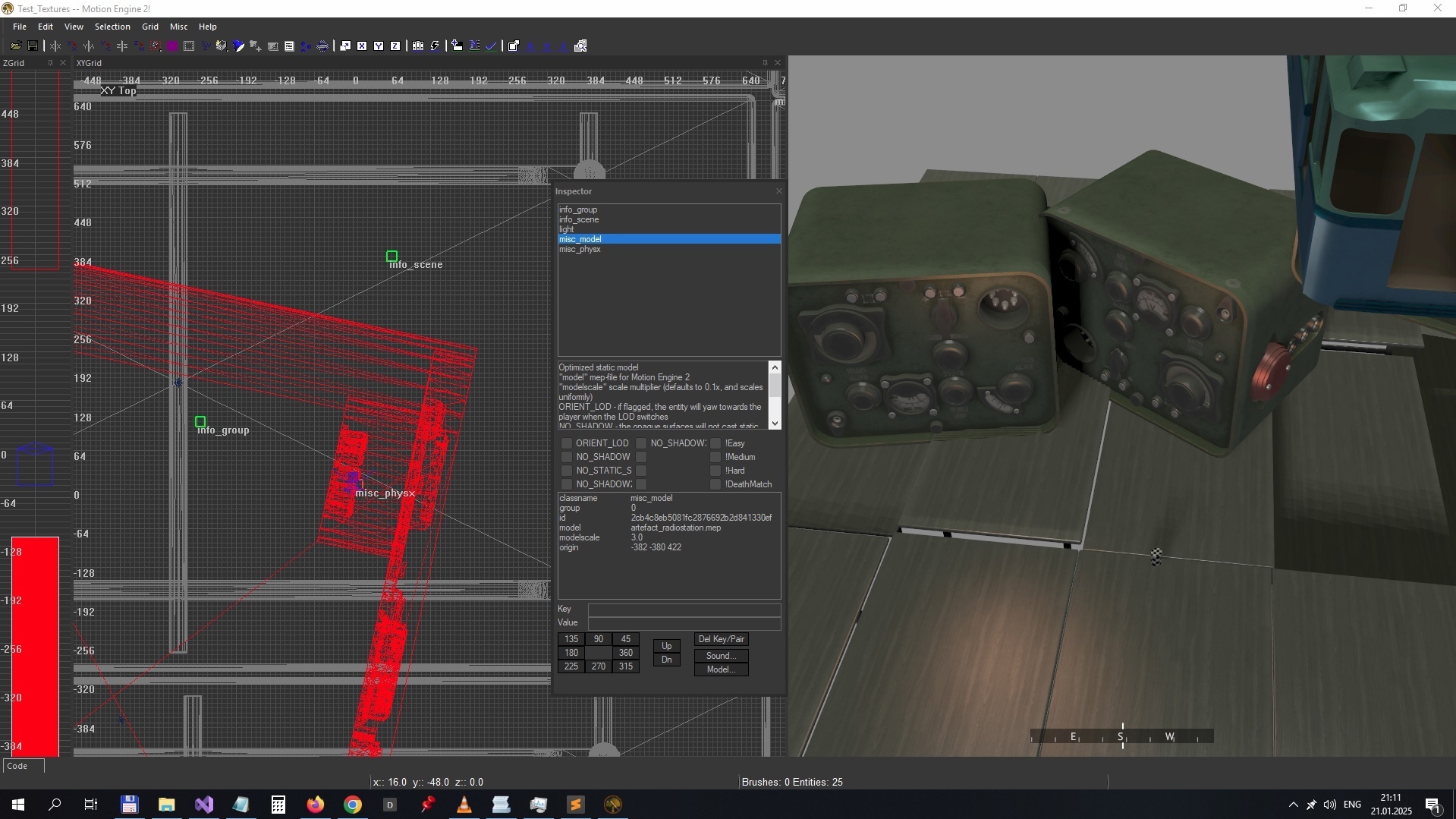Click the Flip X-axis toolbar icon

55,46
